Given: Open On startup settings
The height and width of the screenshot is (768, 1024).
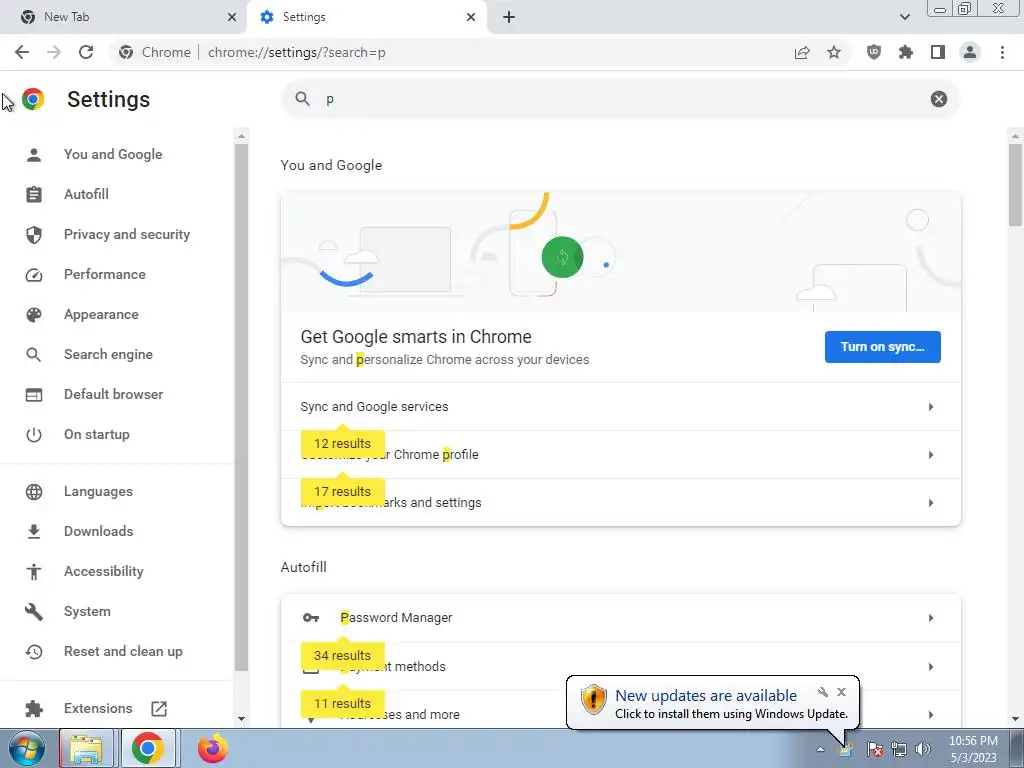Looking at the screenshot, I should [x=97, y=434].
